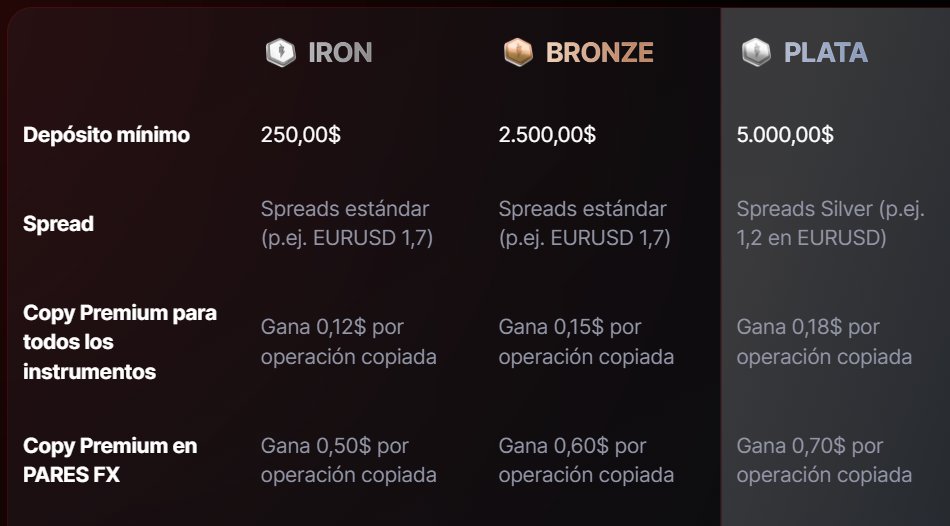The image size is (950, 526).
Task: Click the Gana 0,60$ per copied operation cell
Action: (x=586, y=460)
